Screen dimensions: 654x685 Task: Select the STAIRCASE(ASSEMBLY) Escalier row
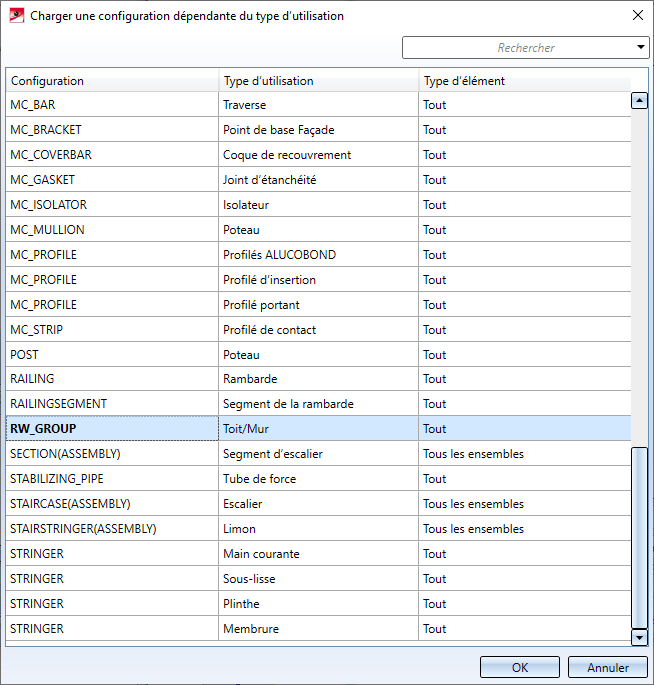318,504
